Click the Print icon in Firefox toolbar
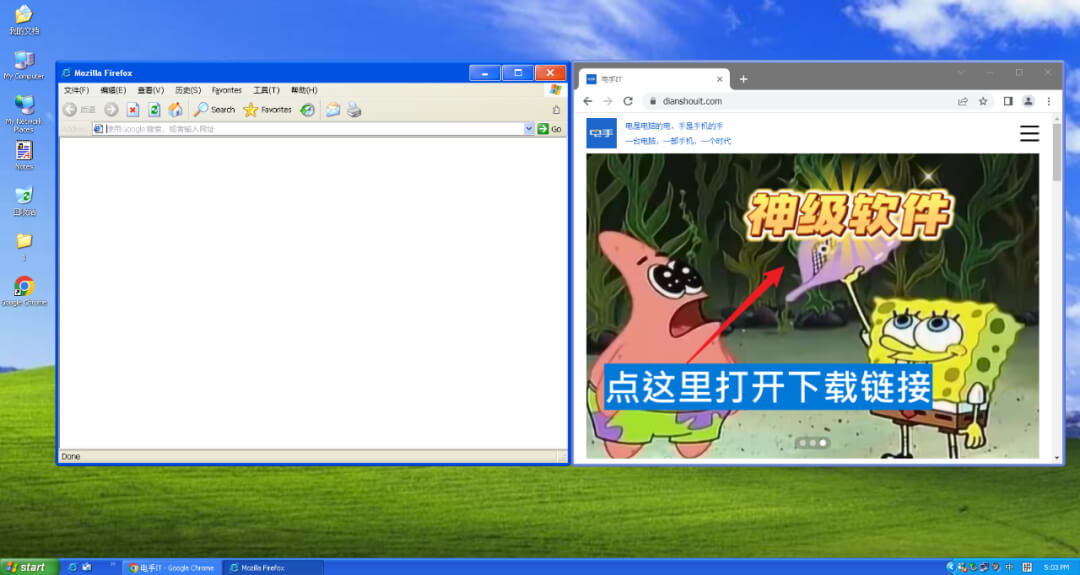 coord(354,109)
